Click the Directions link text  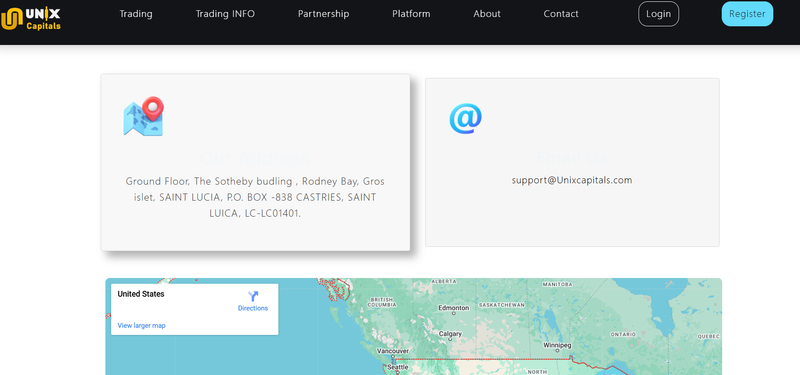tap(253, 308)
